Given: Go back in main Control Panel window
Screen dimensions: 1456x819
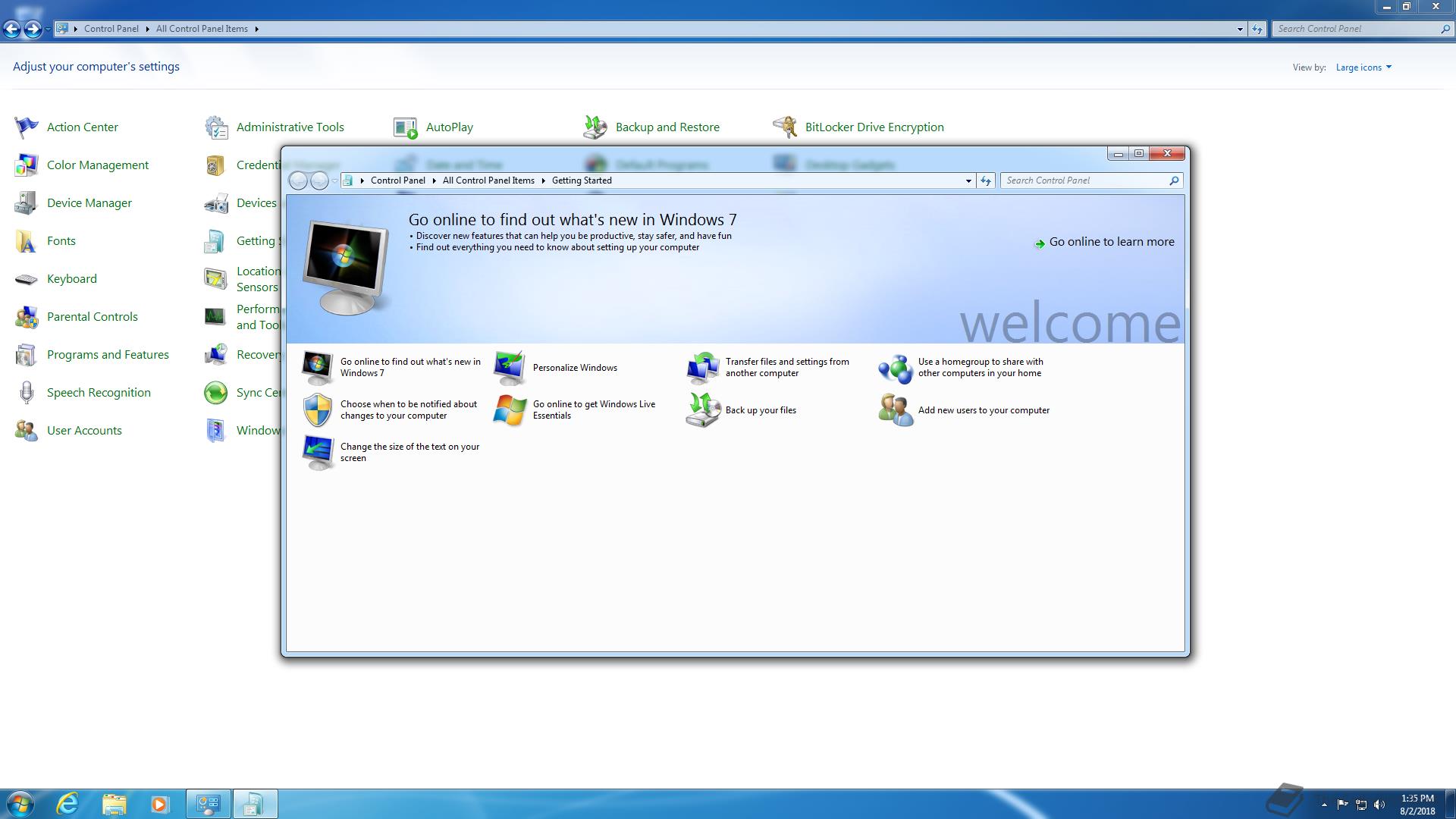Looking at the screenshot, I should pos(12,29).
